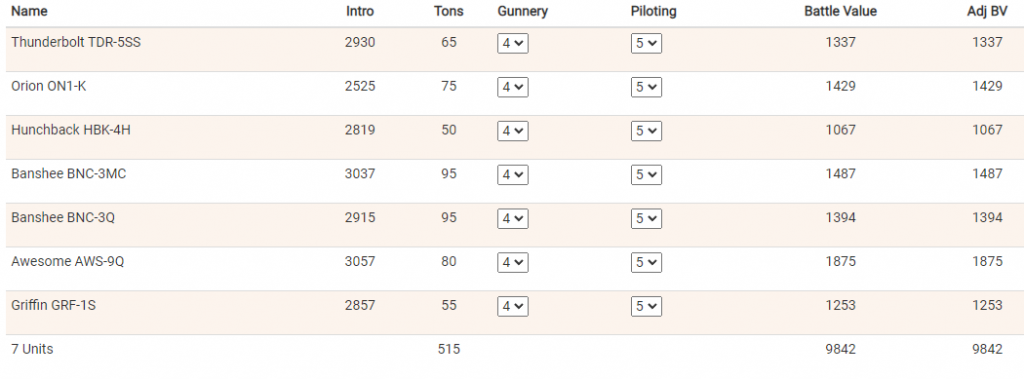Open the Griffin GRF-1S unit entry
The image size is (1024, 379).
54,305
